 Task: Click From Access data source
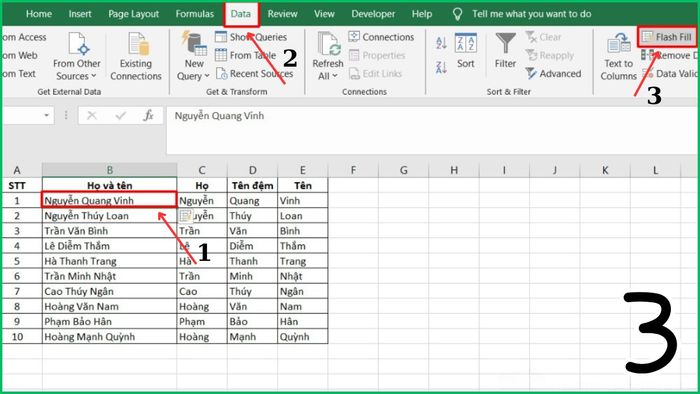[24, 37]
